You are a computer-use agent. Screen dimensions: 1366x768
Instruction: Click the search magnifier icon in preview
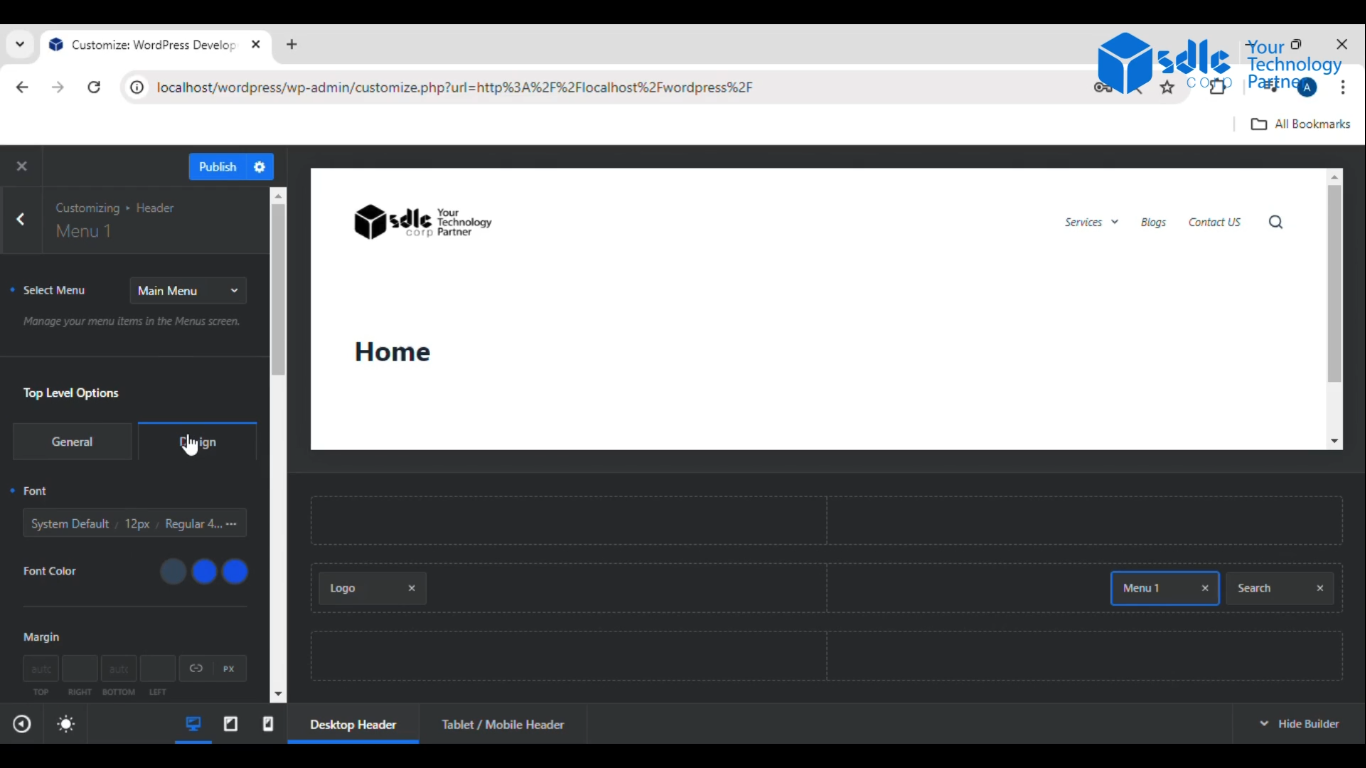click(1276, 222)
